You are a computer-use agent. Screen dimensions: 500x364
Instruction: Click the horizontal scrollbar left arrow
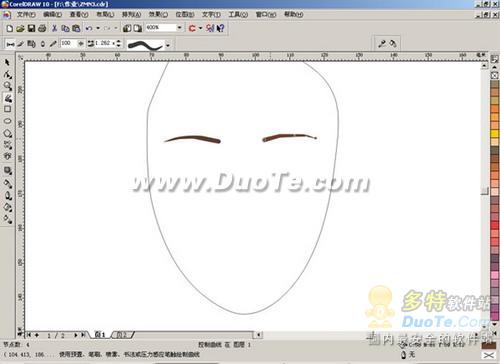pyautogui.click(x=259, y=335)
